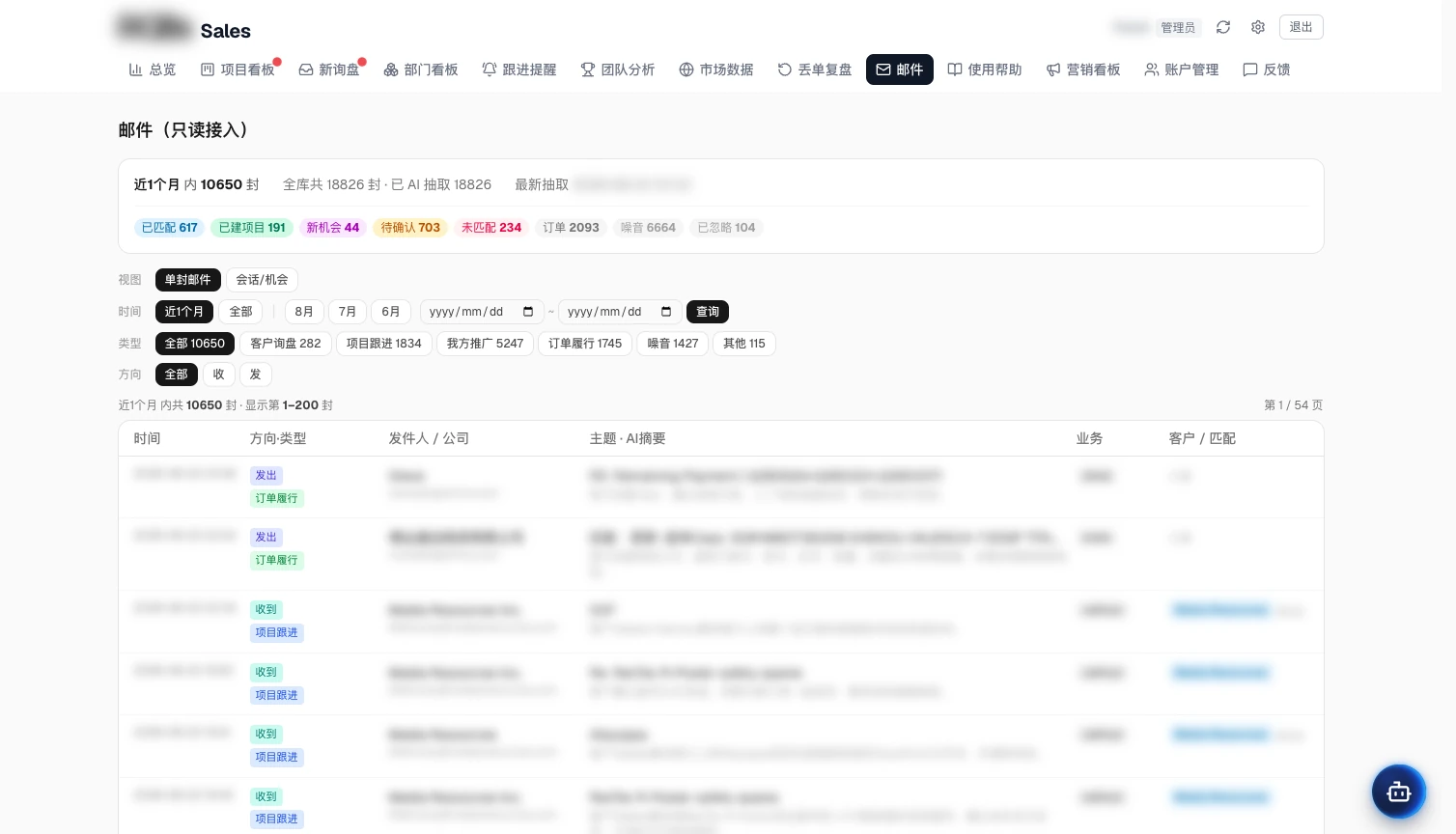Filter type by 客户询盘 282
This screenshot has width=1456, height=834.
tap(286, 344)
